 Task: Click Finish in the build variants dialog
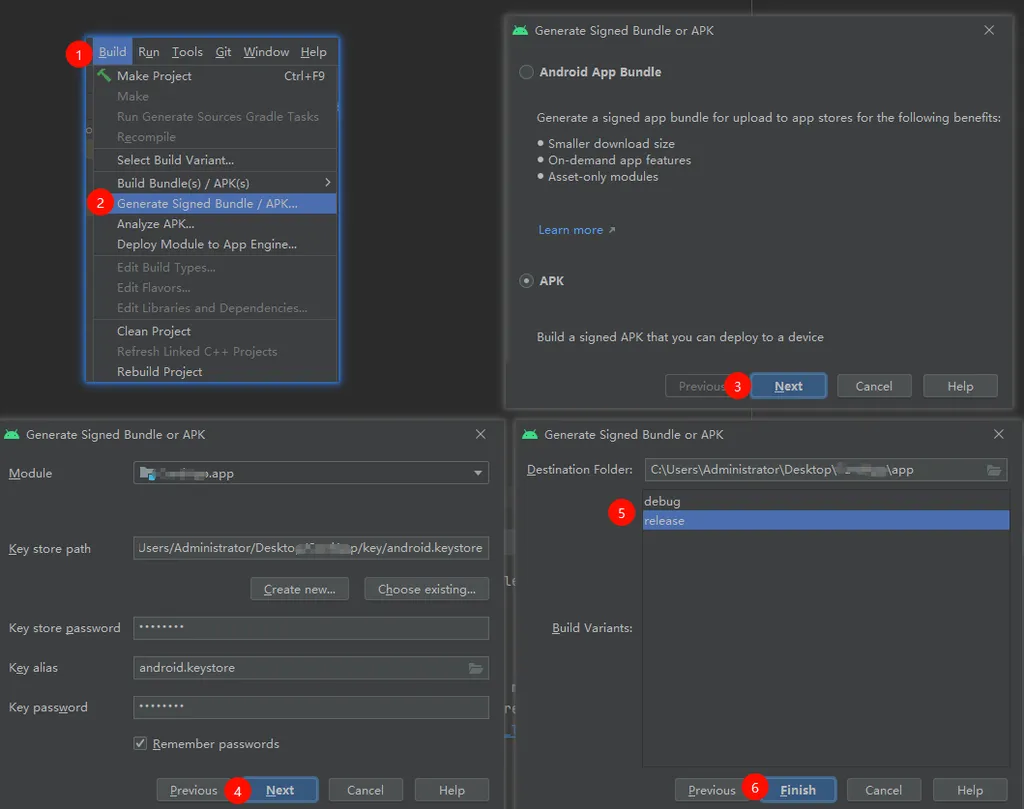click(798, 790)
